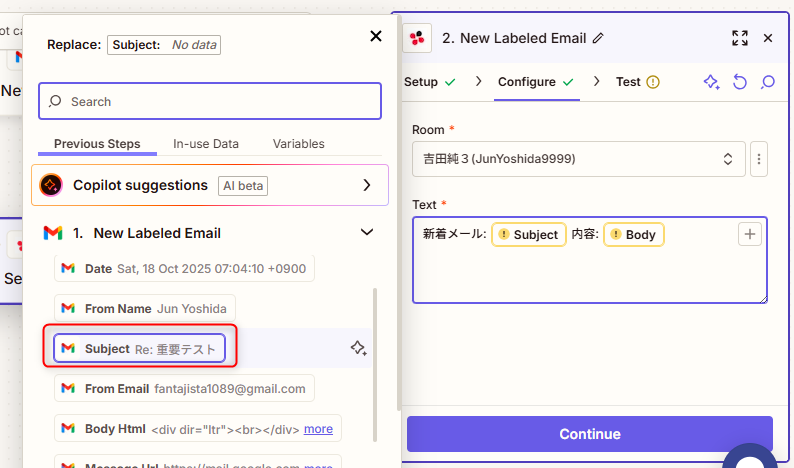Open the Test tab

[628, 82]
